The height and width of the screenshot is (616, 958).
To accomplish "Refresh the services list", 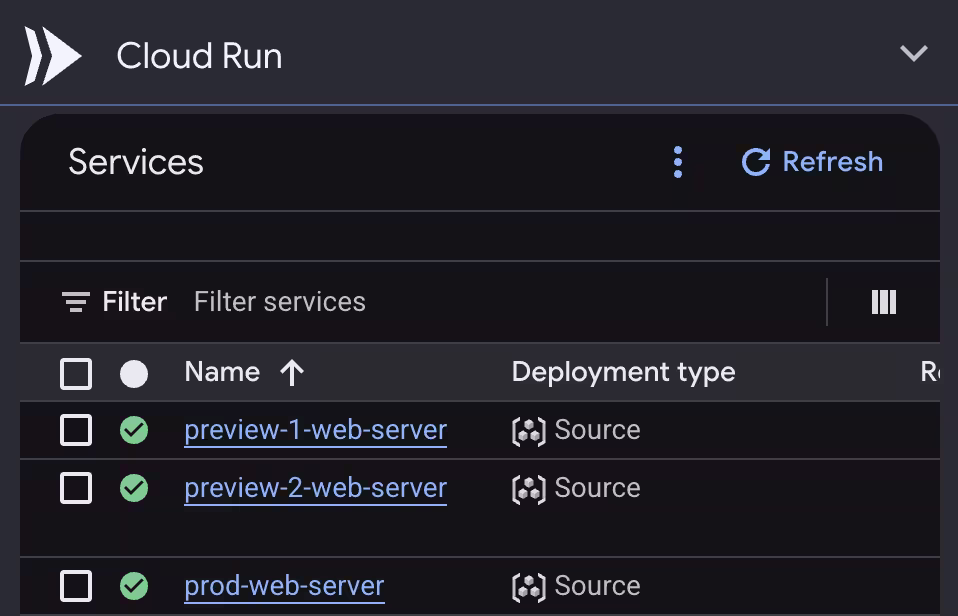I will [812, 162].
